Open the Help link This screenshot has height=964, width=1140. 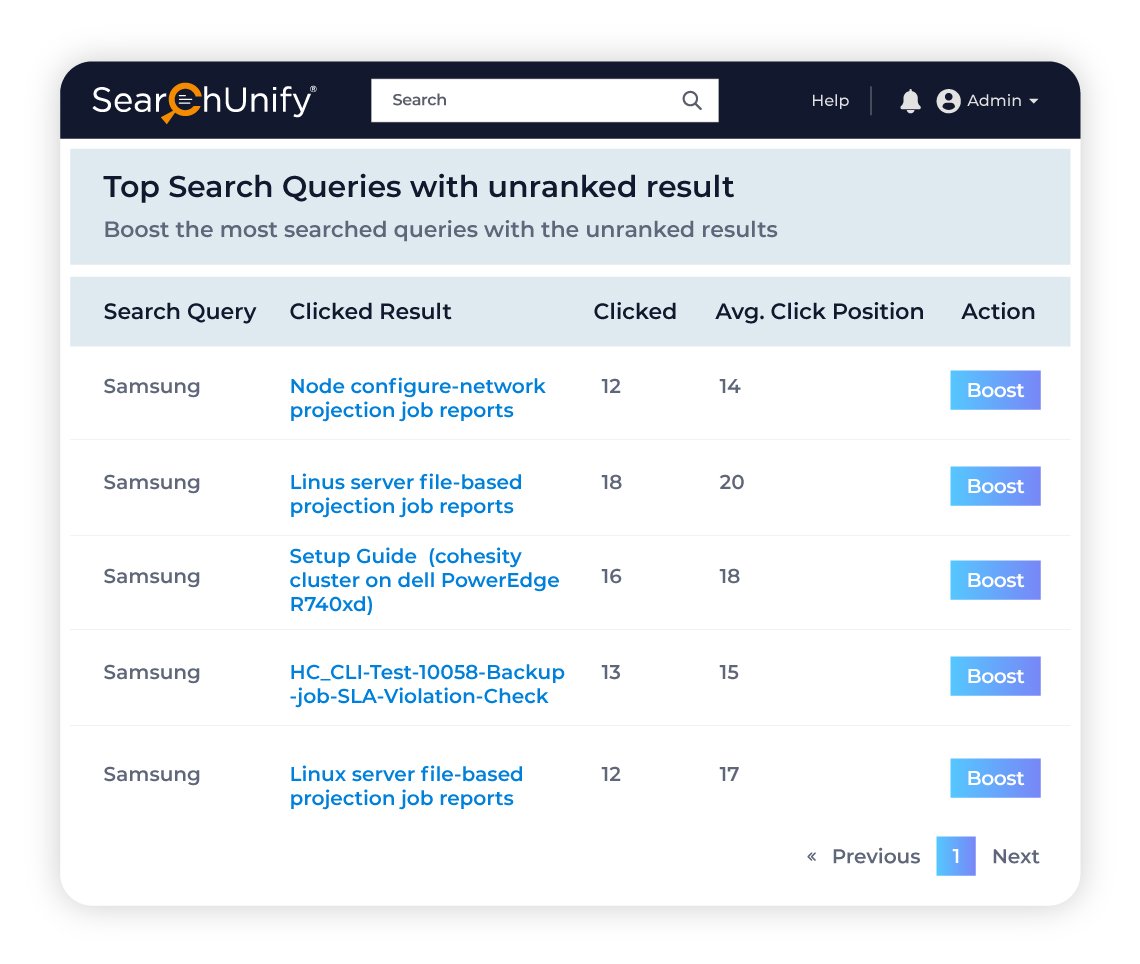coord(830,100)
